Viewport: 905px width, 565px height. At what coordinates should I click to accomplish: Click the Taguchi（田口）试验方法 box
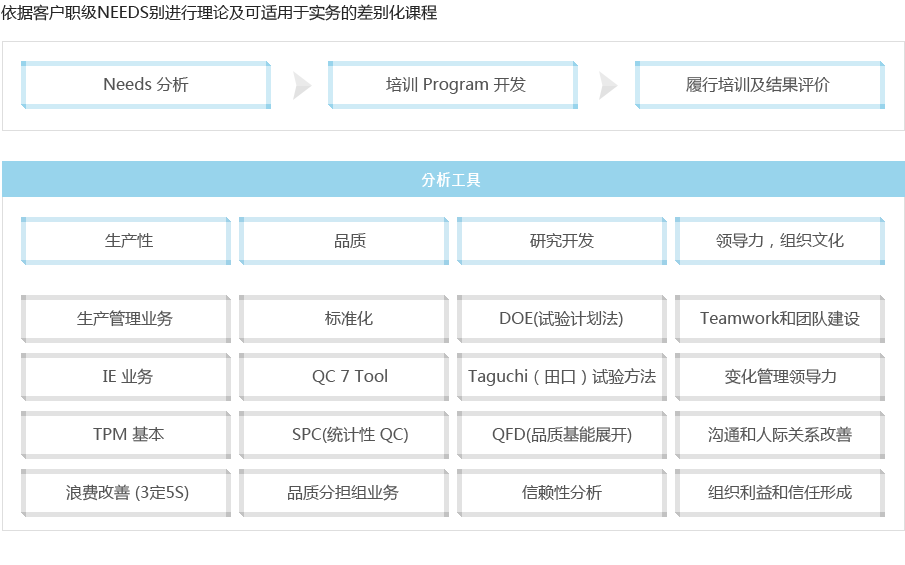(562, 377)
